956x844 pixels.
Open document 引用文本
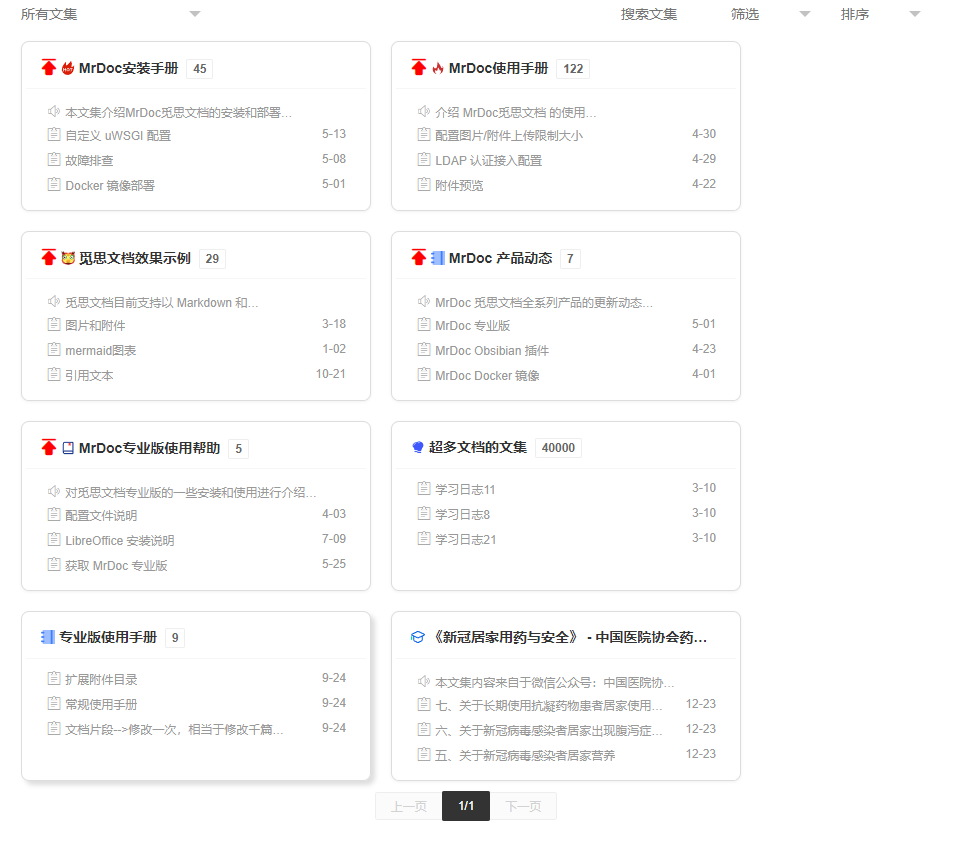tap(89, 376)
